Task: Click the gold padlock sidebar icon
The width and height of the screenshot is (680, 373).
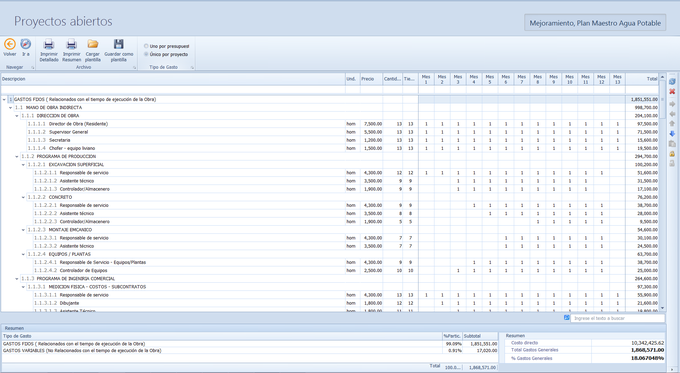Action: [x=672, y=154]
